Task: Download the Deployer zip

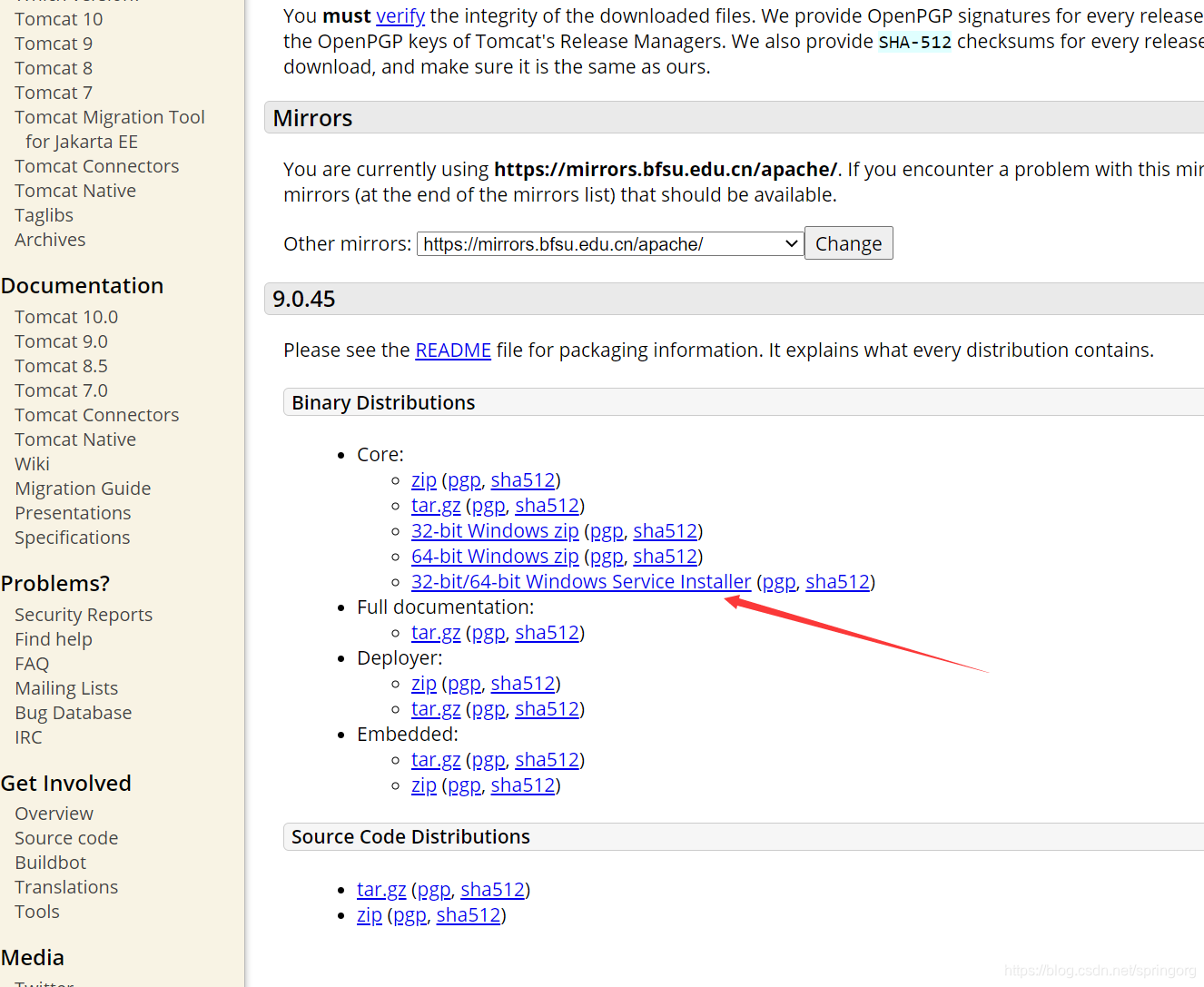Action: click(x=424, y=684)
